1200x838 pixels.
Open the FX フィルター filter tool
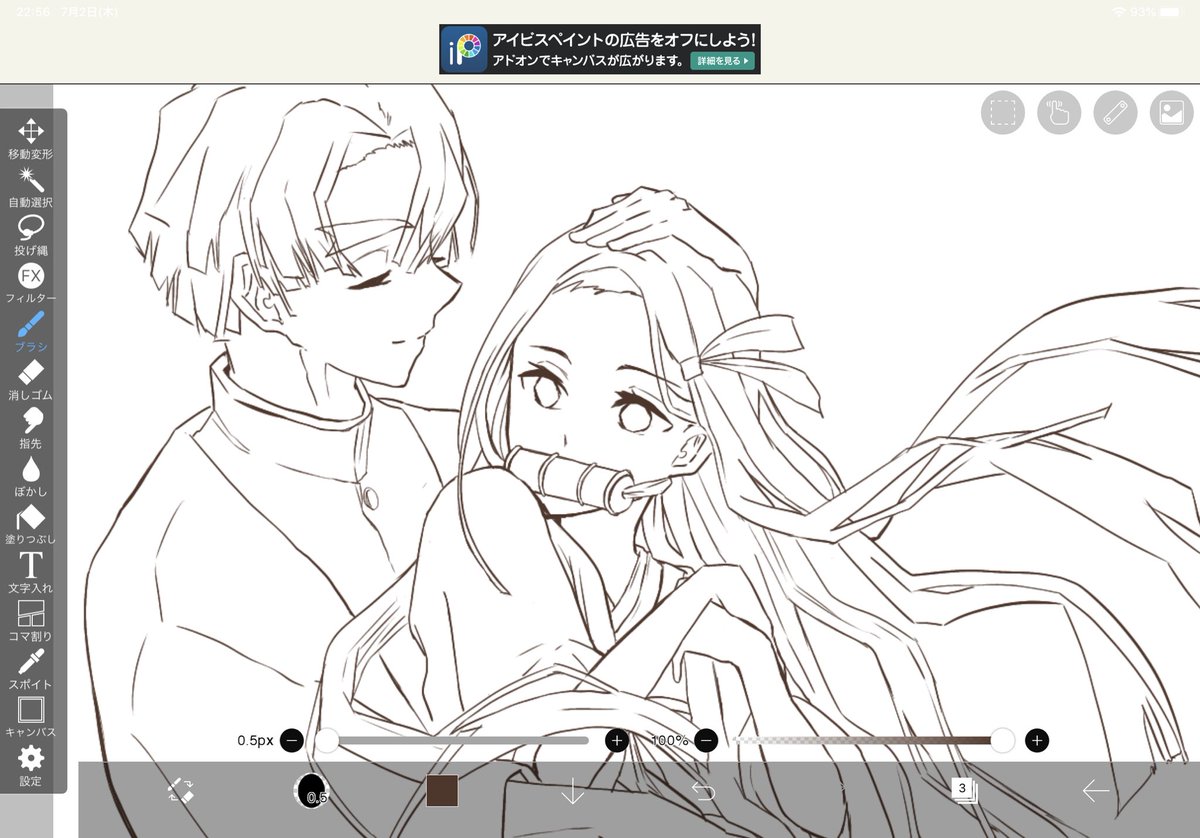31,283
